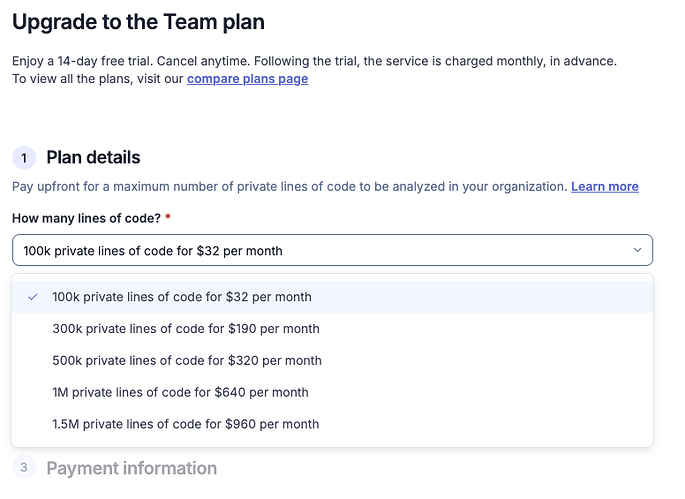Click the Plan details section heading
This screenshot has height=499, width=685.
pyautogui.click(x=93, y=158)
